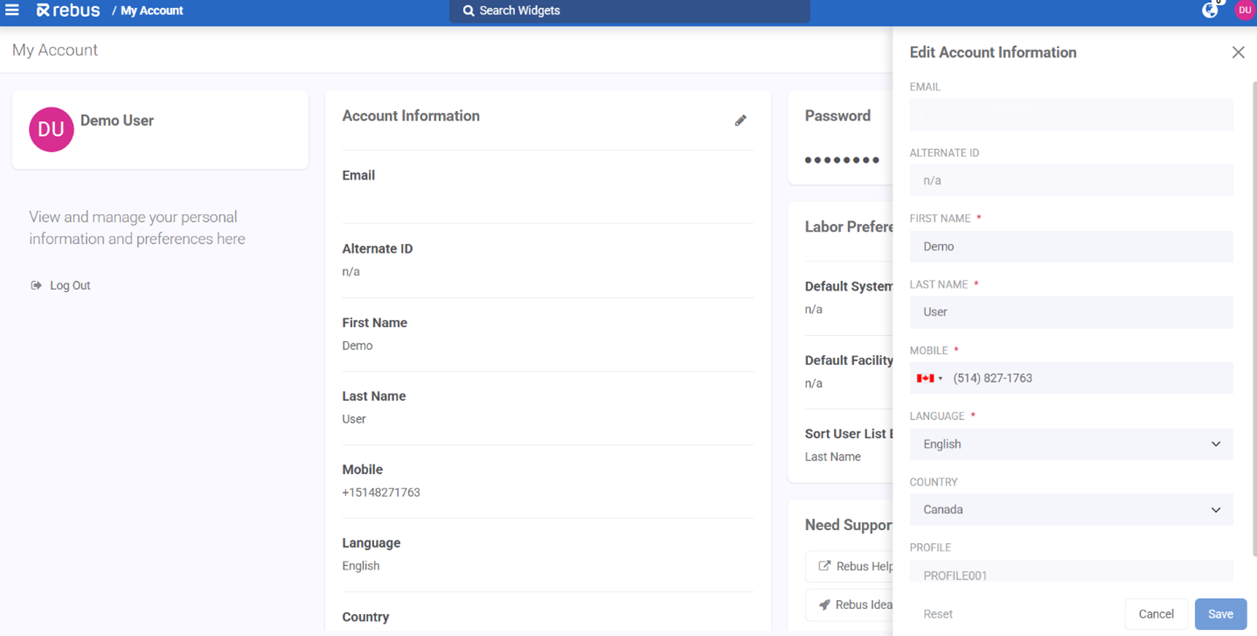Screen dimensions: 1257x636
Task: Open the DU user avatar in header
Action: (1244, 10)
